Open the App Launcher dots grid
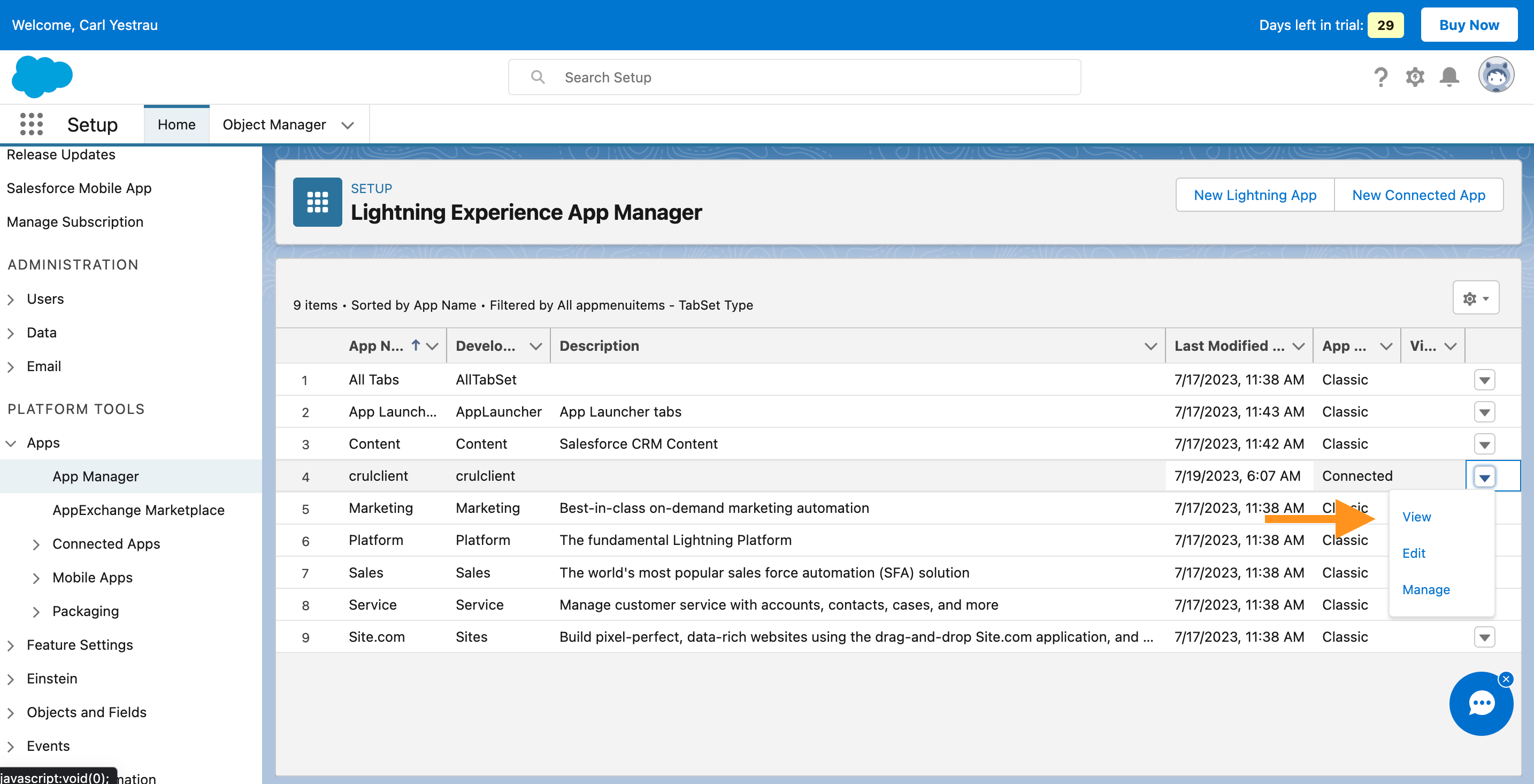The height and width of the screenshot is (784, 1534). click(x=31, y=125)
